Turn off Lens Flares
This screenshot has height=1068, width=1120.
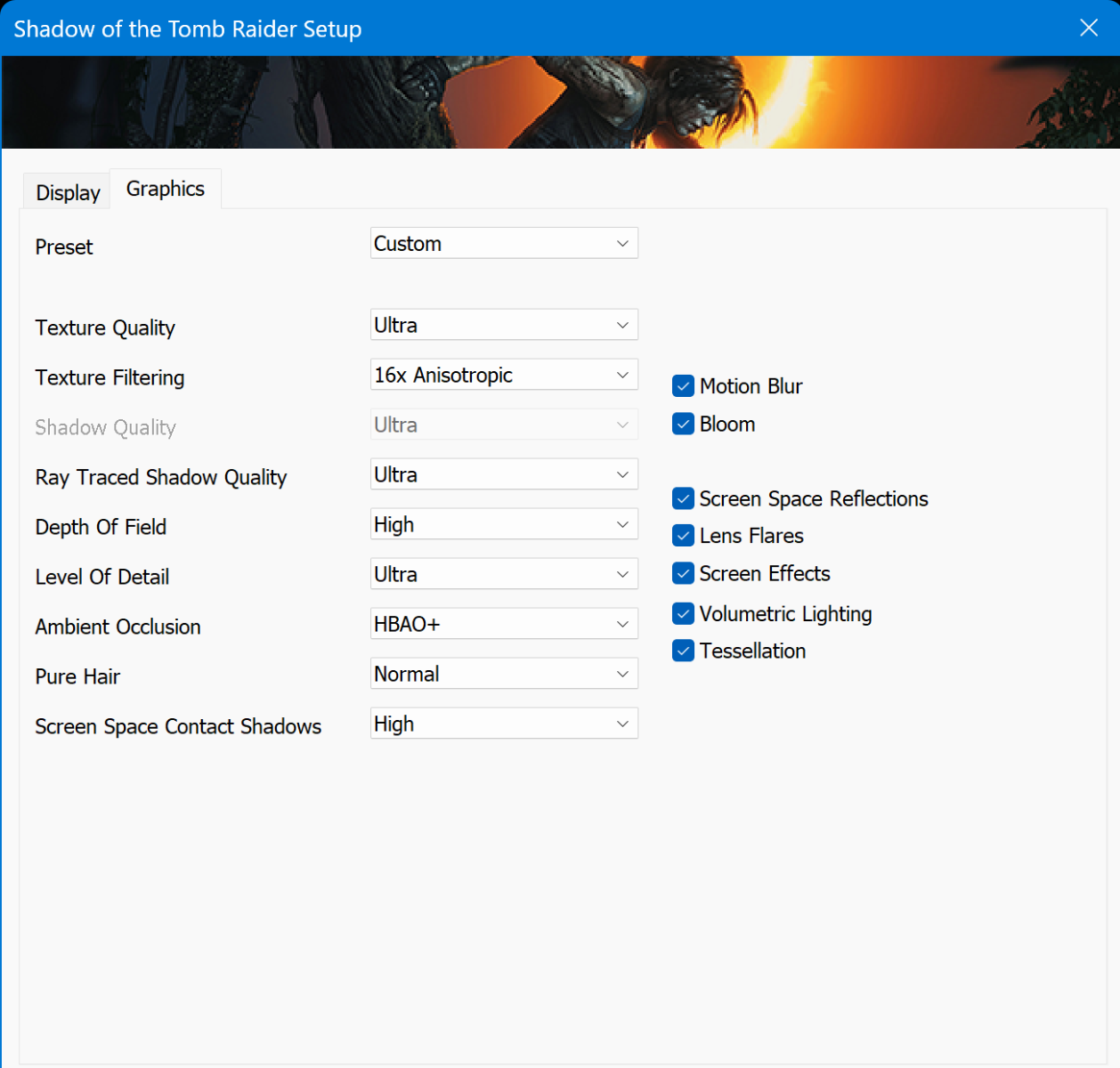[684, 536]
